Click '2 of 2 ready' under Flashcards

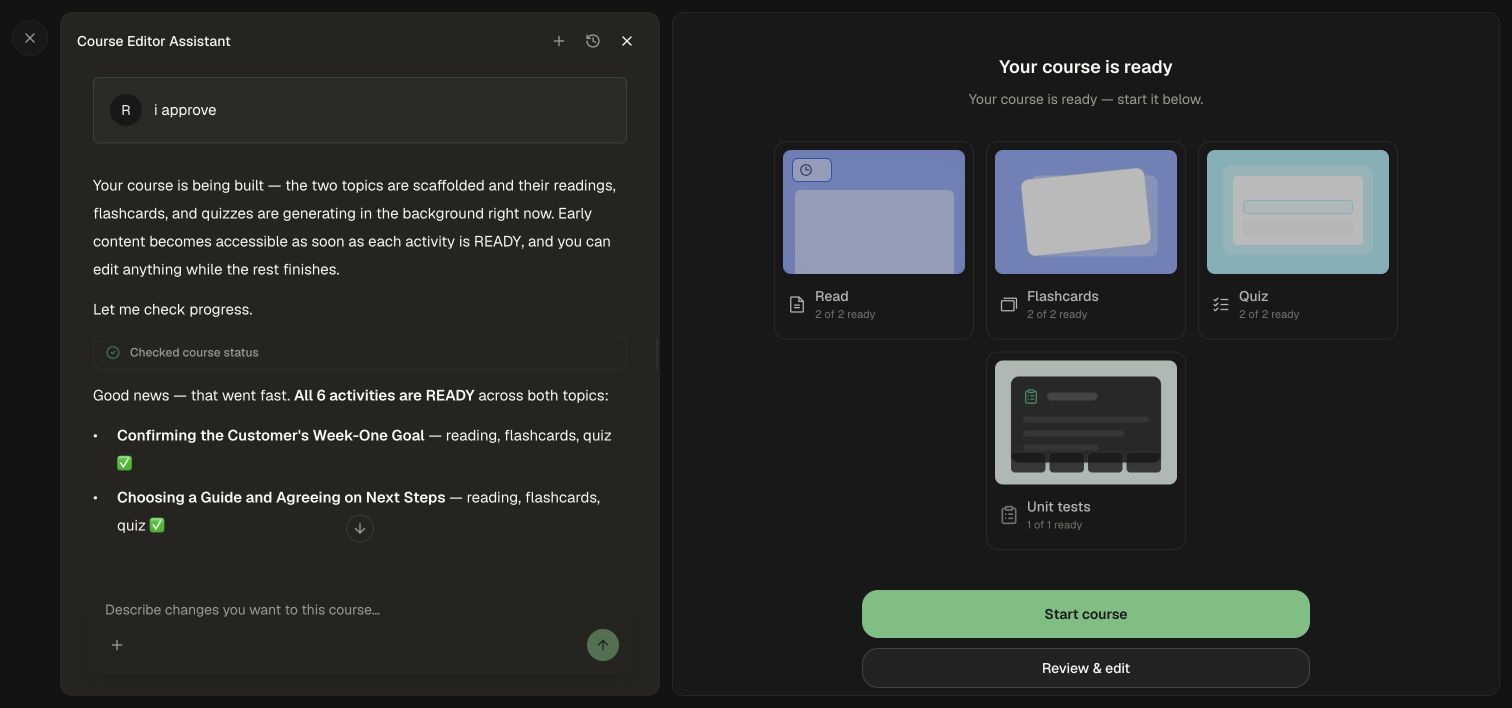click(x=1057, y=315)
